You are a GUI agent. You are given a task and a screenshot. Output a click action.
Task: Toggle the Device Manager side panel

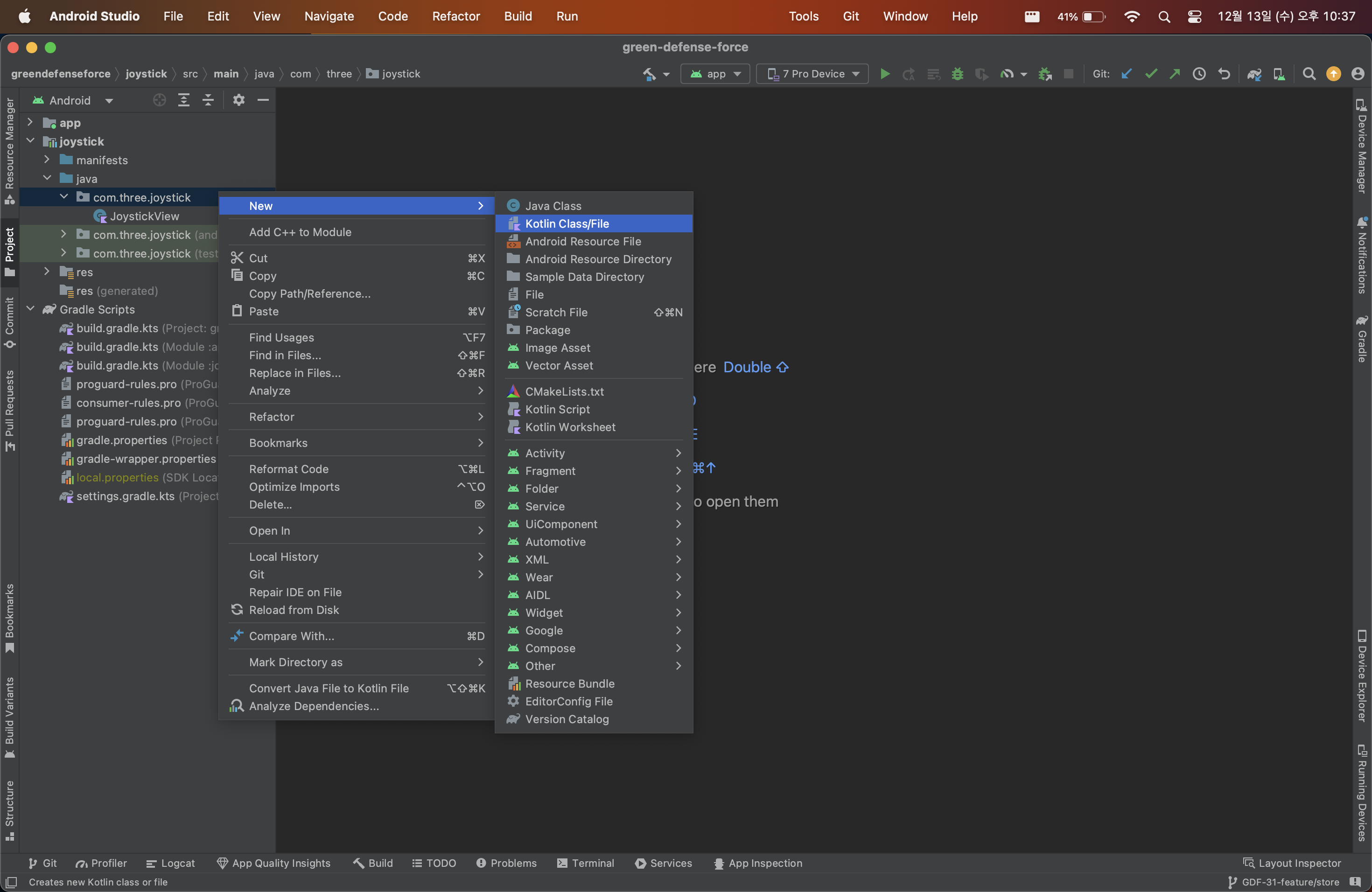point(1362,146)
